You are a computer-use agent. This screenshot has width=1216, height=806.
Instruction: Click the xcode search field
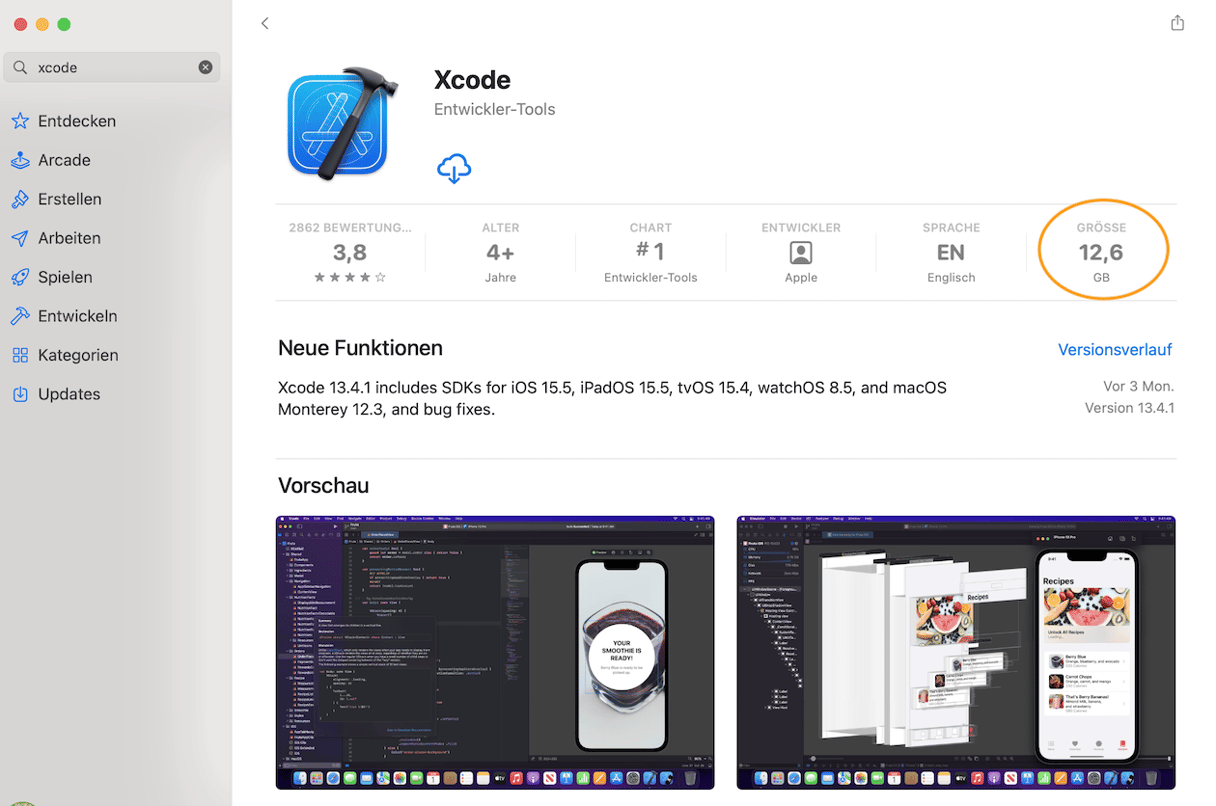[x=112, y=67]
